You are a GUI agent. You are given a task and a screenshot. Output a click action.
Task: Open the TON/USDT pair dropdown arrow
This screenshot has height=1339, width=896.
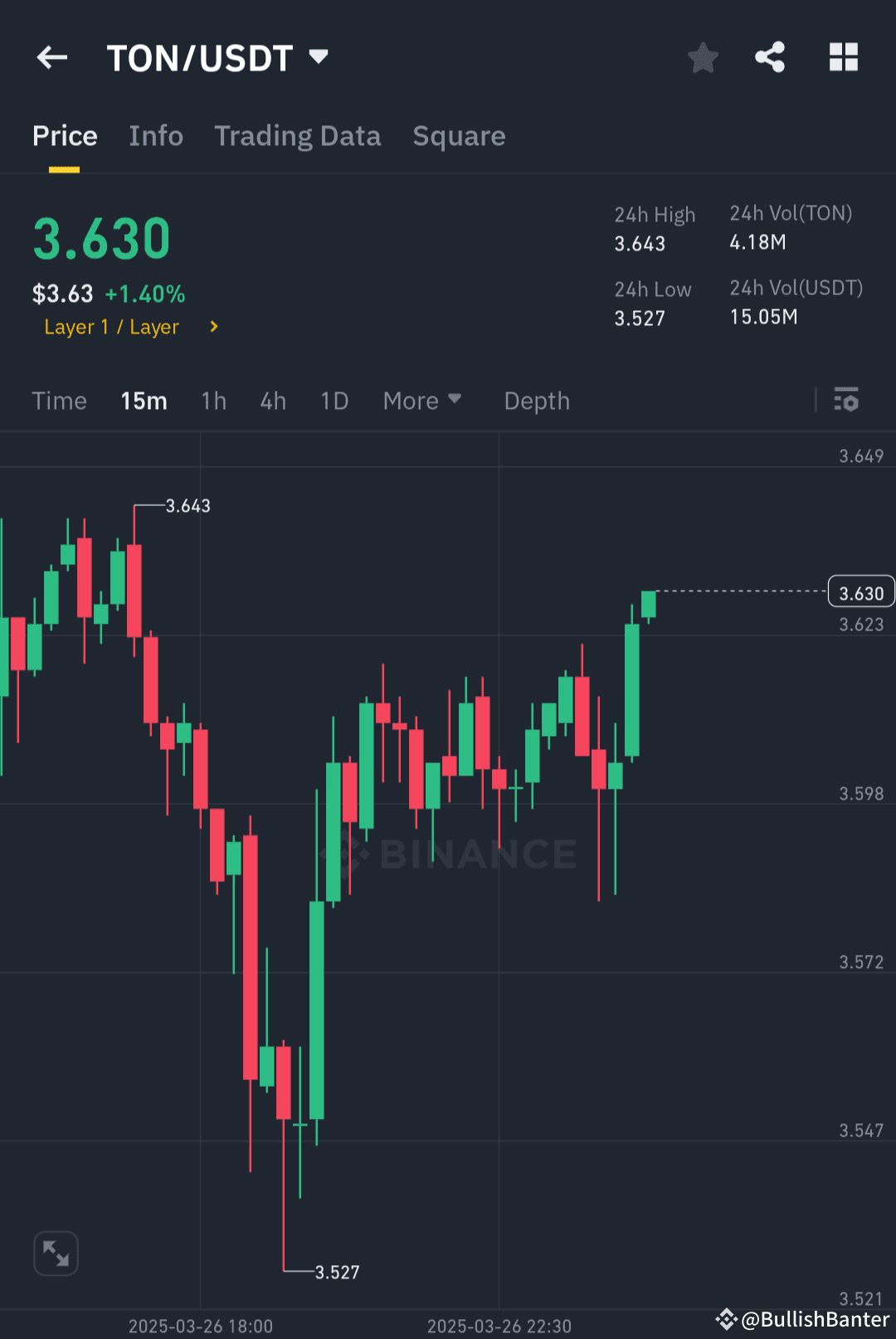click(x=319, y=56)
